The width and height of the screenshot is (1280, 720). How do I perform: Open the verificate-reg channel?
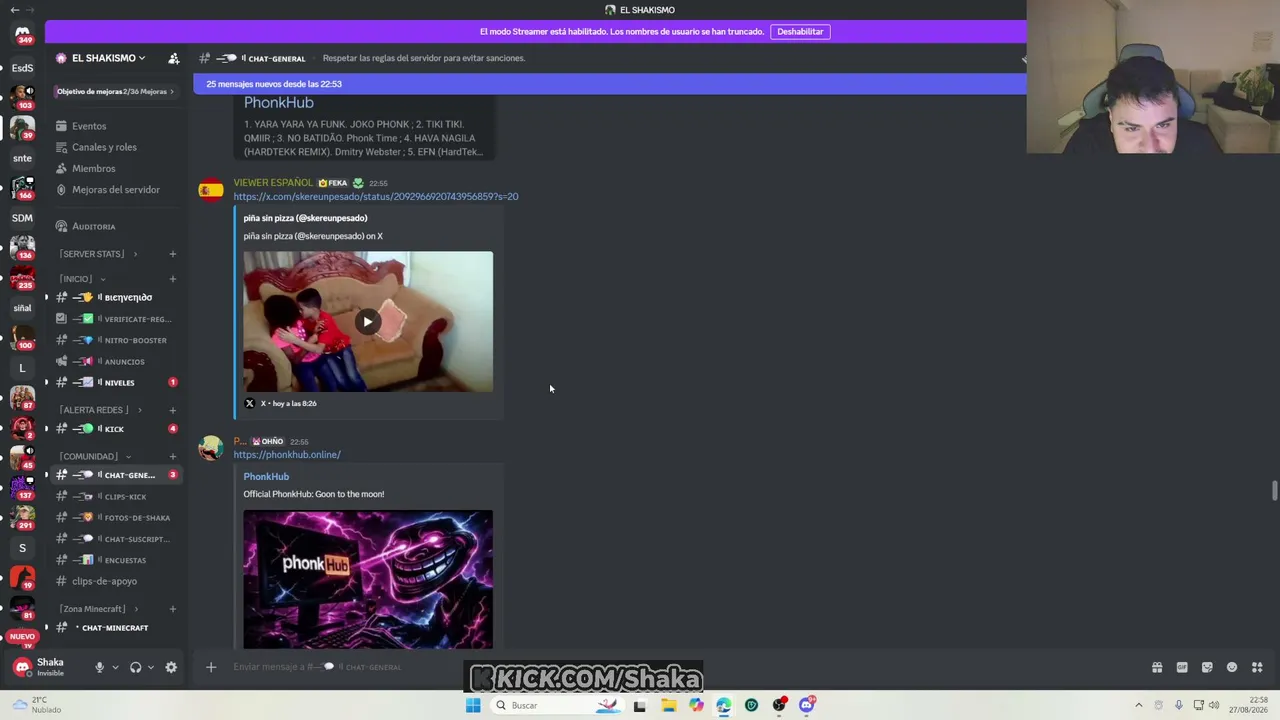click(117, 319)
